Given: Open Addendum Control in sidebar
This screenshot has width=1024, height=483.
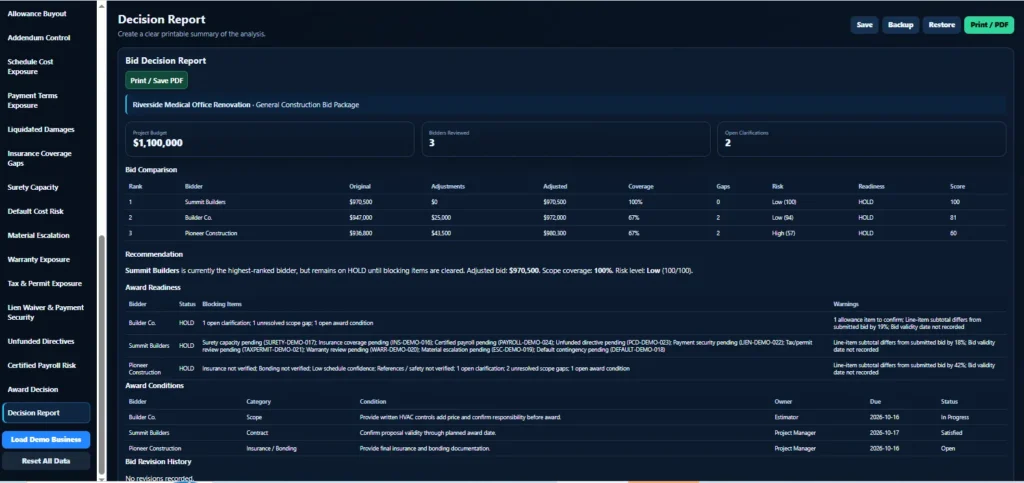Looking at the screenshot, I should pos(39,38).
